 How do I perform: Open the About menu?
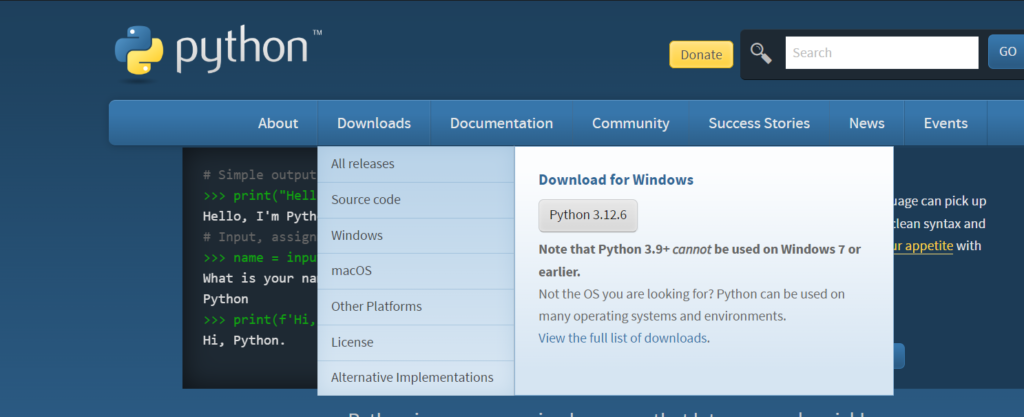[x=278, y=123]
